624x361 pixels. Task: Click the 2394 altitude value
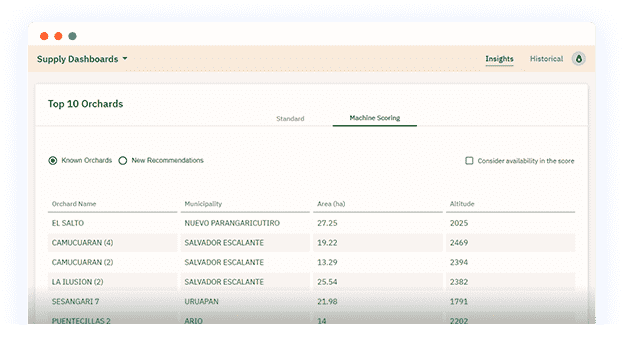459,262
